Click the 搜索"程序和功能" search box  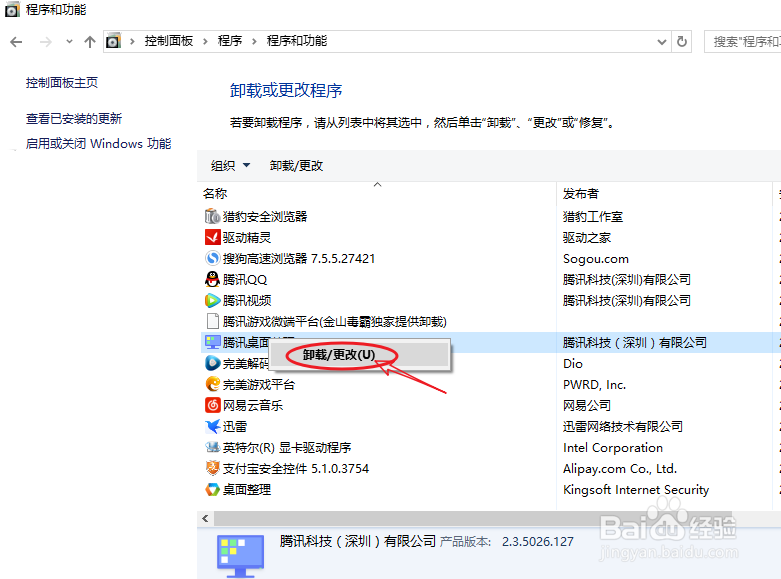(x=742, y=41)
